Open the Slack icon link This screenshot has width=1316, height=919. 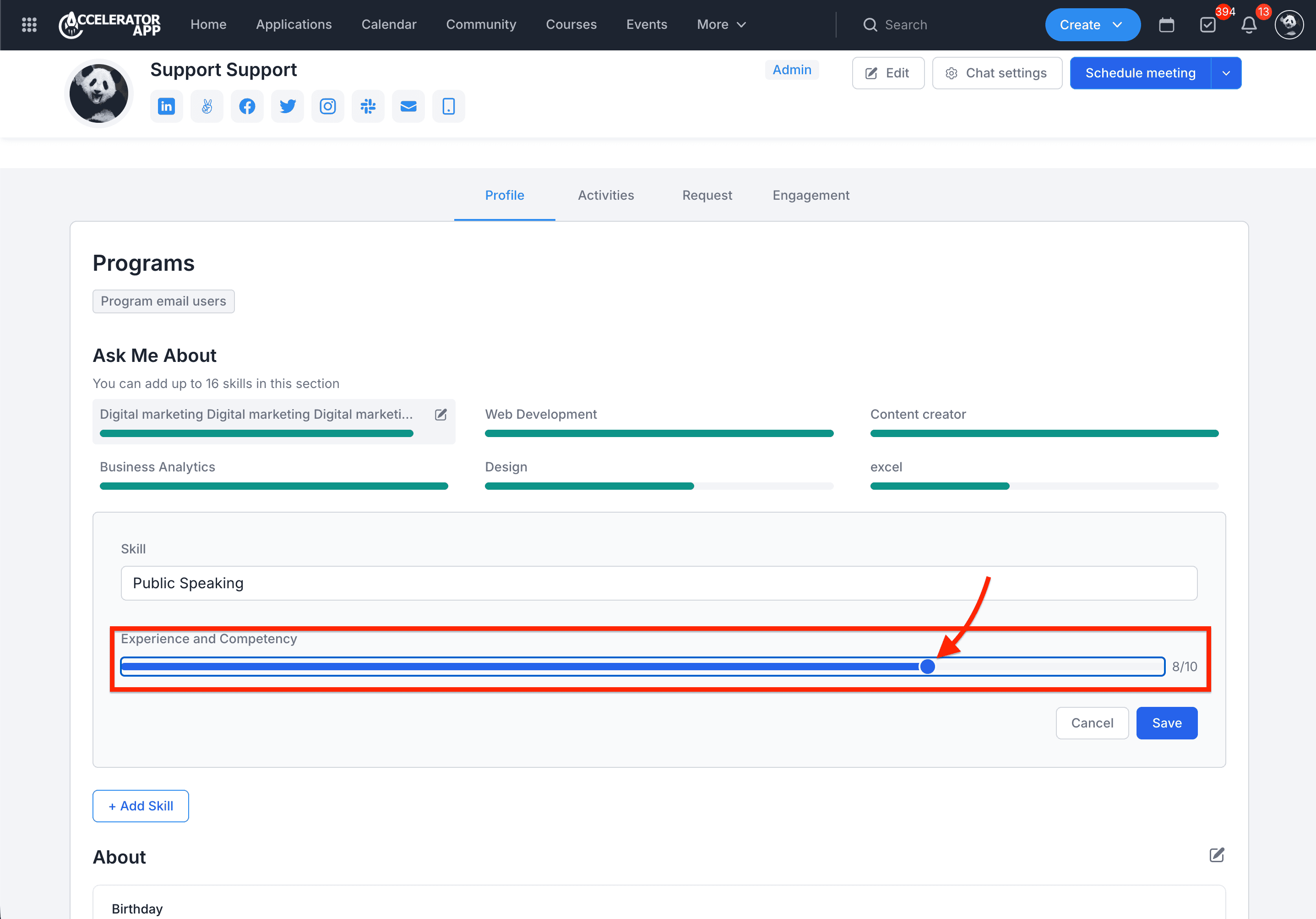click(368, 107)
